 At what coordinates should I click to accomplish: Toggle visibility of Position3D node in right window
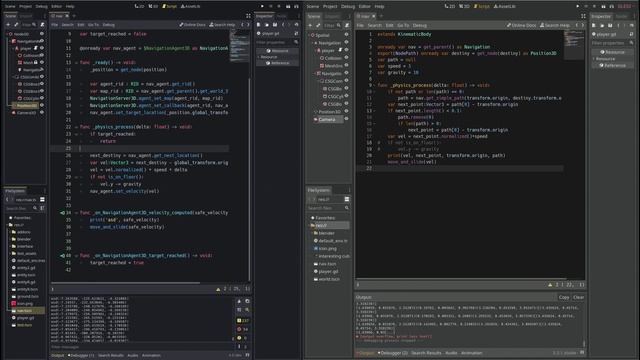tap(346, 111)
